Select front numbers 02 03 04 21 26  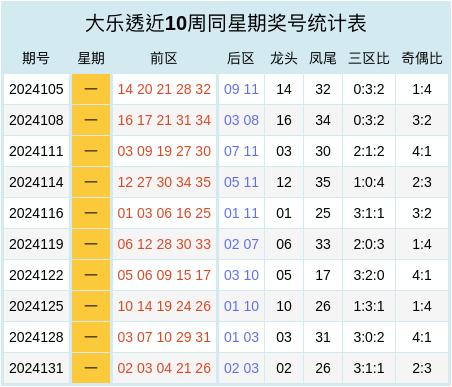[x=164, y=368]
